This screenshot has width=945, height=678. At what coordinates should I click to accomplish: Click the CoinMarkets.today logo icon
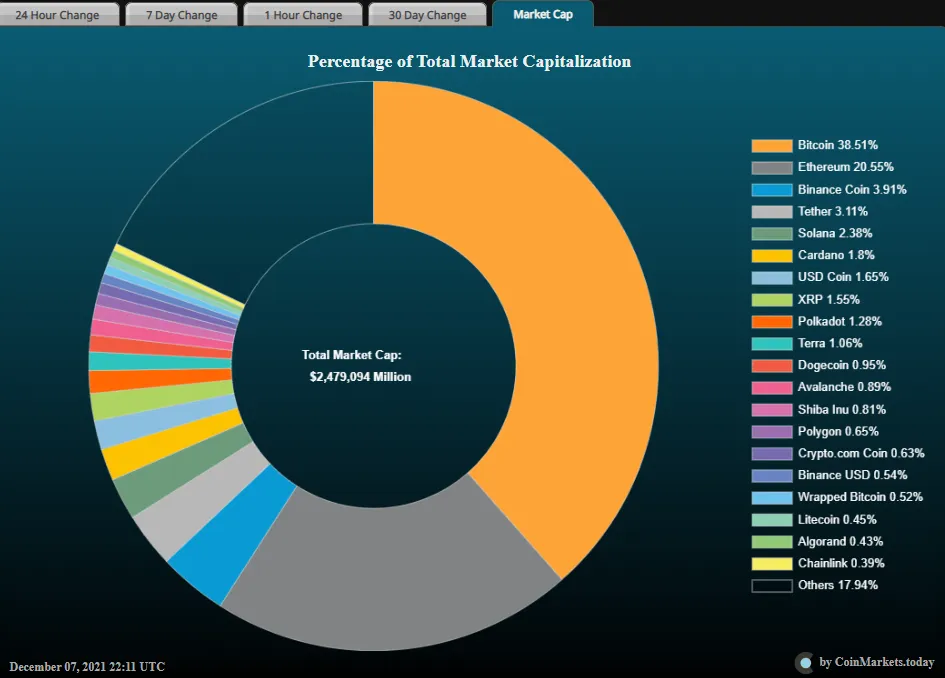(x=804, y=663)
